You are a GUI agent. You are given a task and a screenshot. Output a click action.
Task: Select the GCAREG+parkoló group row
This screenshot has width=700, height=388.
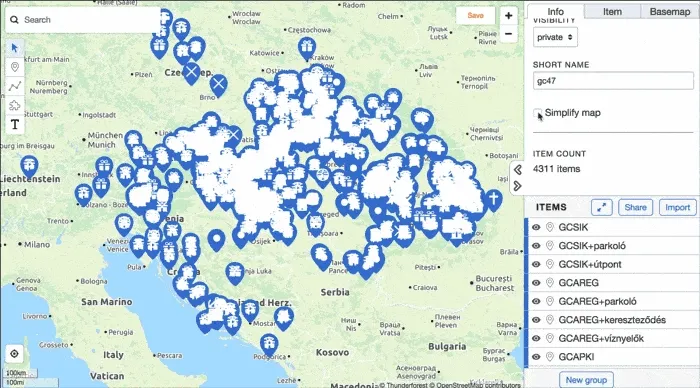[x=612, y=301]
